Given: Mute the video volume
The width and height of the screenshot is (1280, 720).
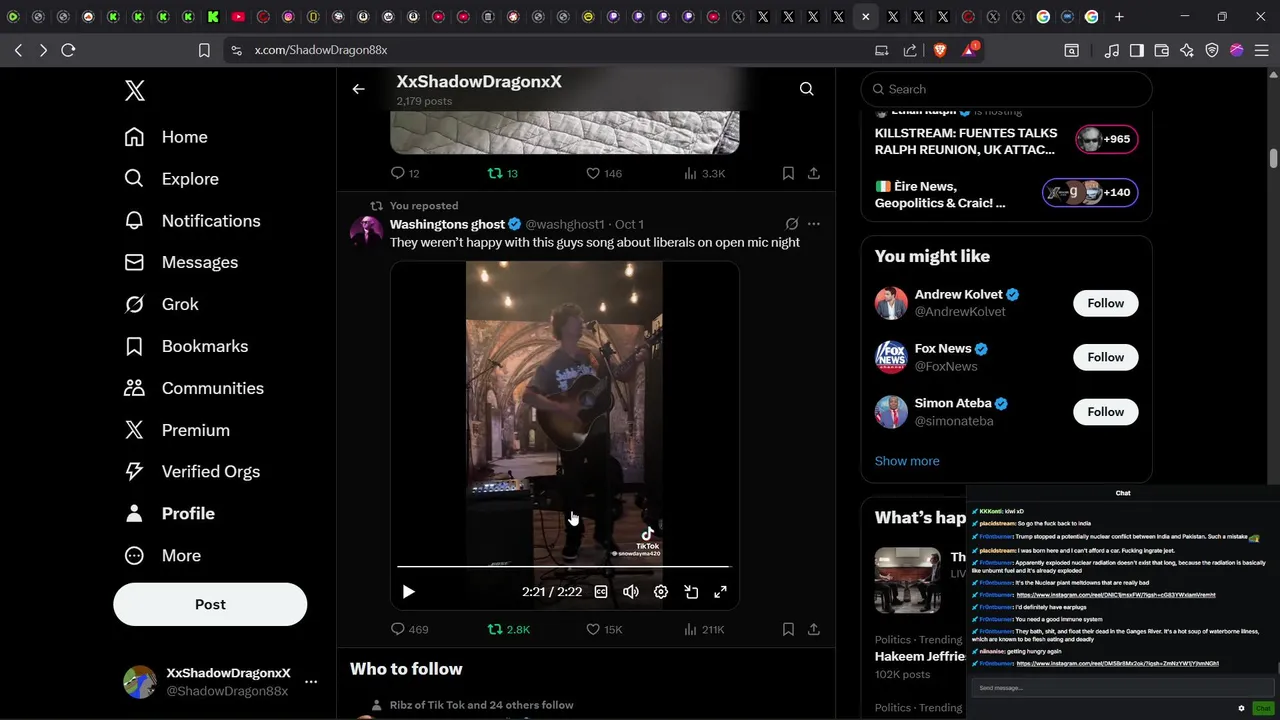Looking at the screenshot, I should 631,592.
